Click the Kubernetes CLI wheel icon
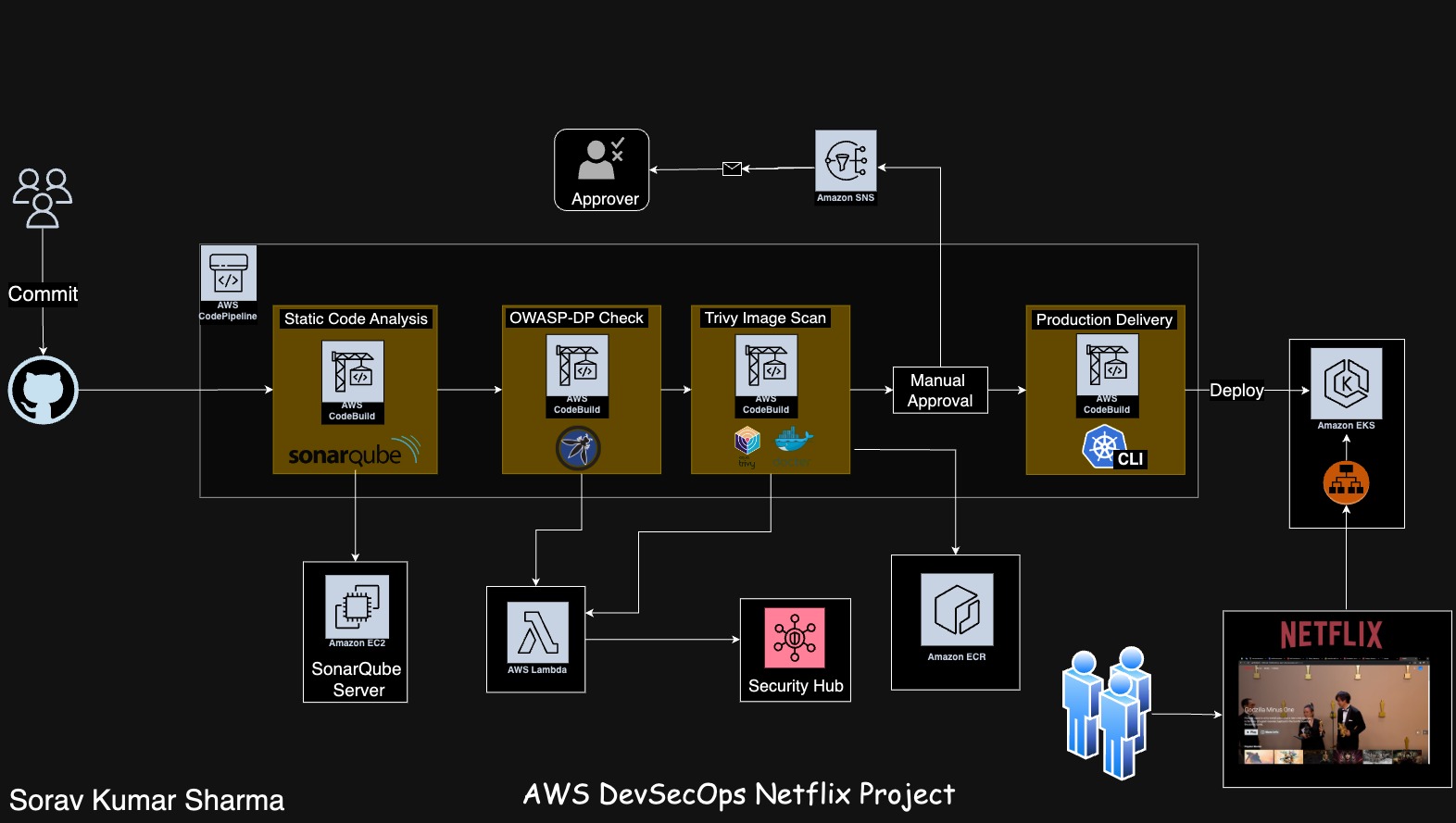This screenshot has height=823, width=1456. pos(1104,447)
